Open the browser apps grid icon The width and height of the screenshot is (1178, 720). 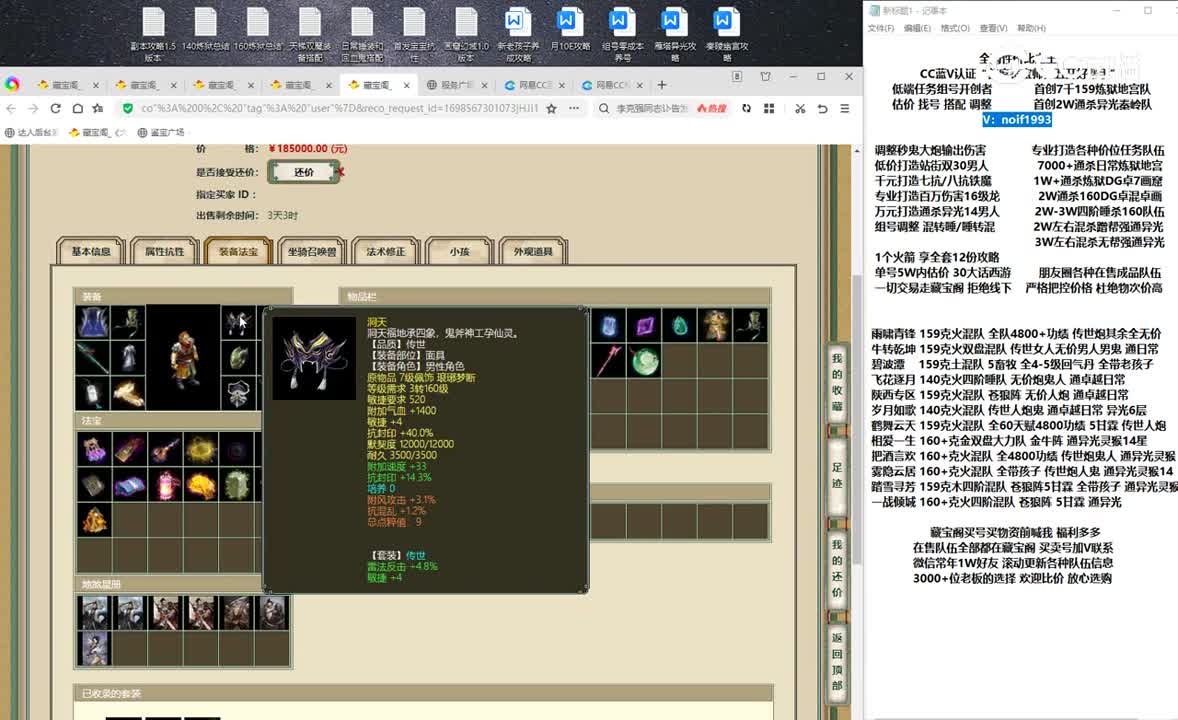click(x=769, y=108)
